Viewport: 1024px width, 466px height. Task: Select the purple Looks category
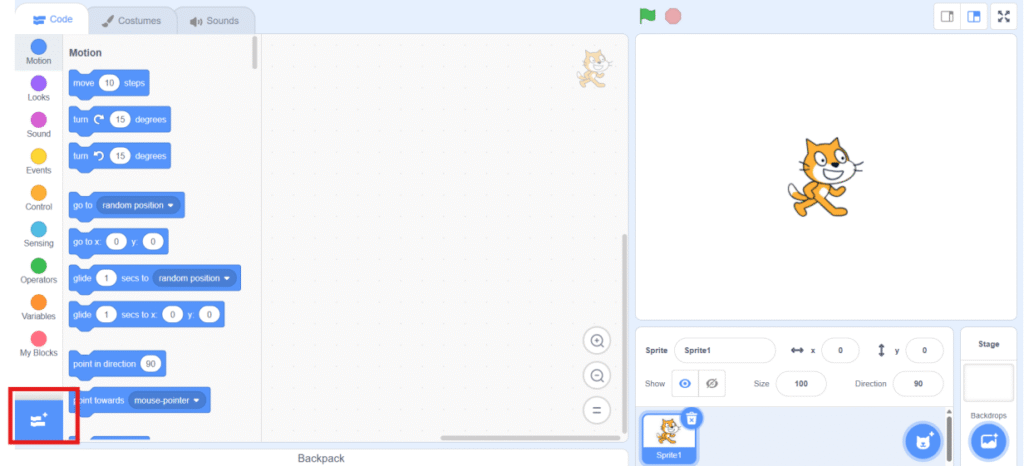click(x=38, y=88)
